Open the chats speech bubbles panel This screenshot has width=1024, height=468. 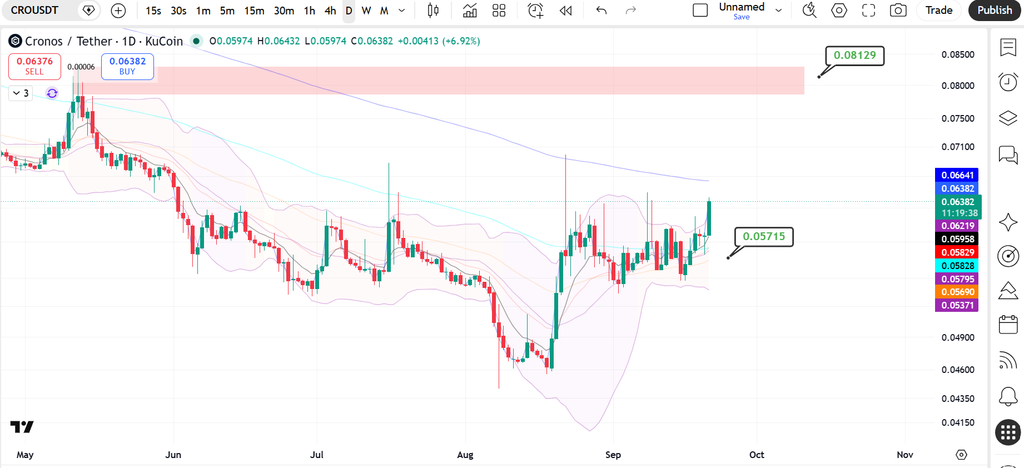[x=1008, y=155]
